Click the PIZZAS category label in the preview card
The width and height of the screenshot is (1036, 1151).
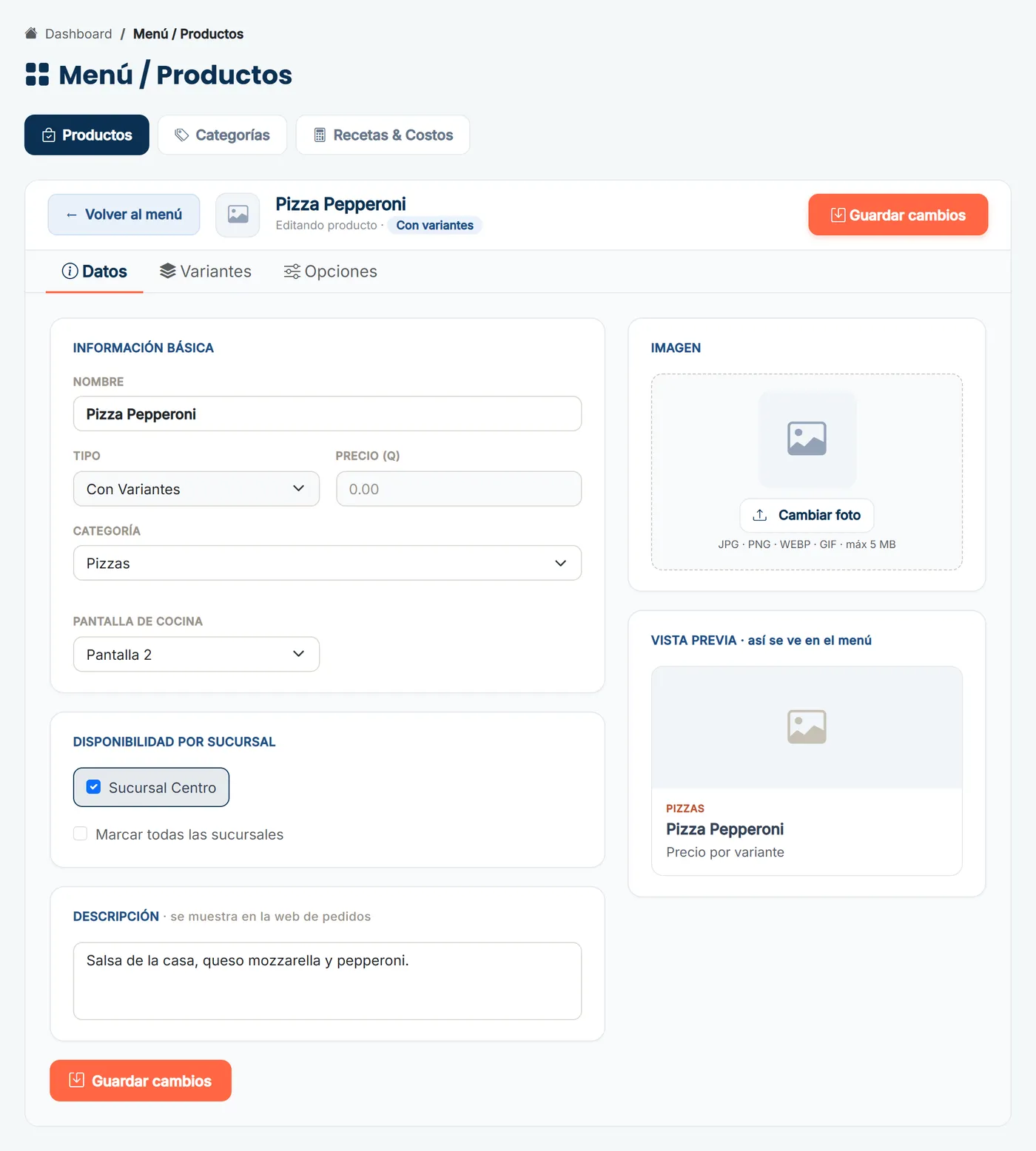(x=685, y=809)
